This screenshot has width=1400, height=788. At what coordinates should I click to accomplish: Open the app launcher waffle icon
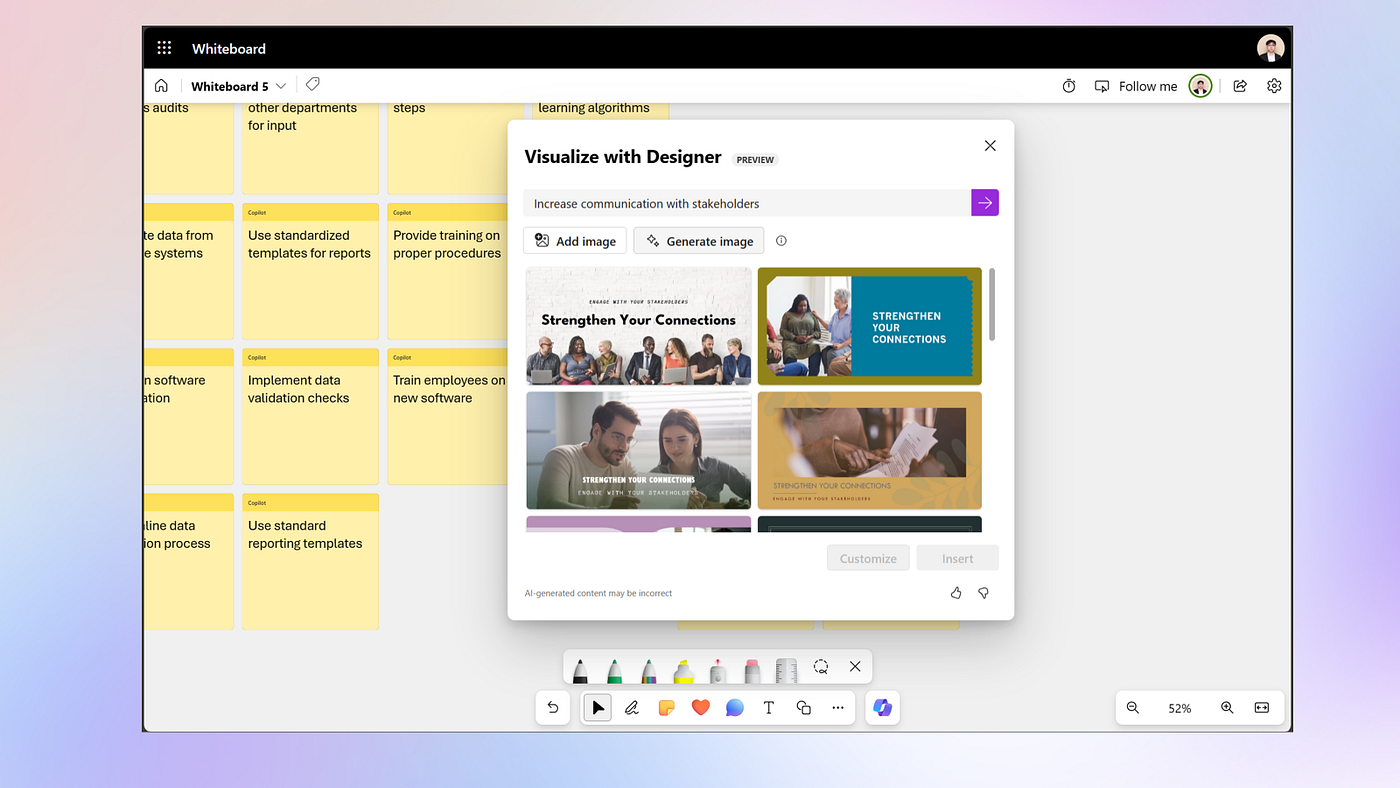click(x=165, y=48)
